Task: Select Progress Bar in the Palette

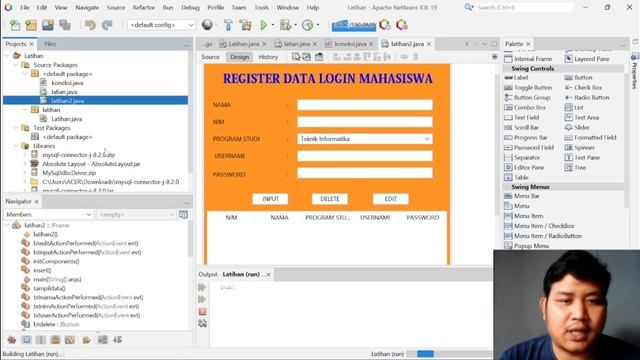Action: pos(526,138)
